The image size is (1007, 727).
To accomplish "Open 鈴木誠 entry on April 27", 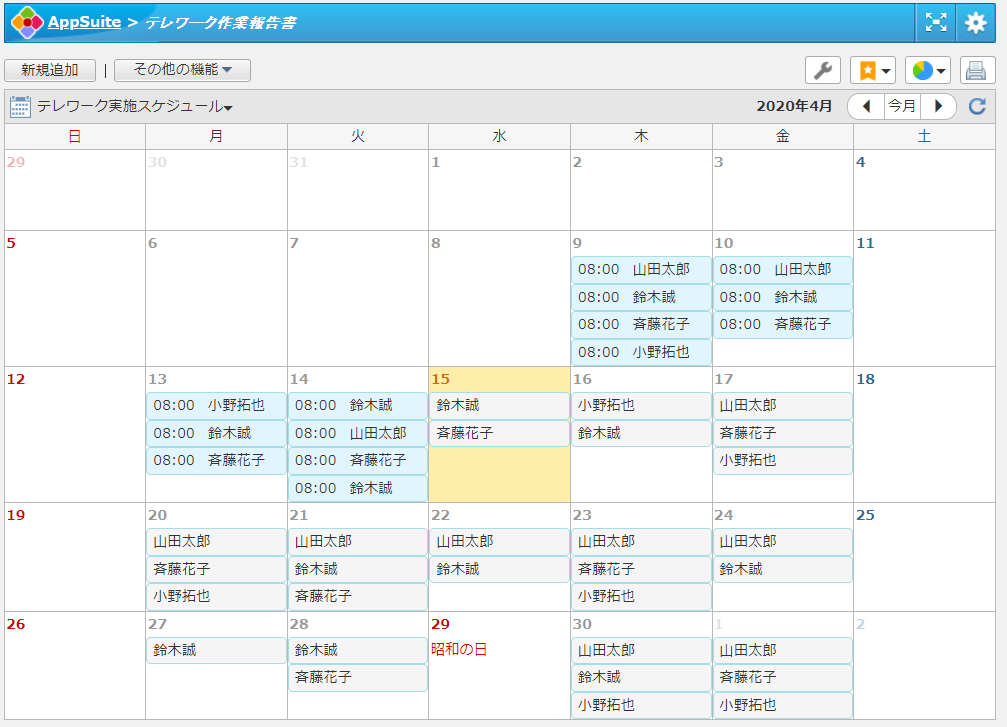I will click(x=216, y=650).
